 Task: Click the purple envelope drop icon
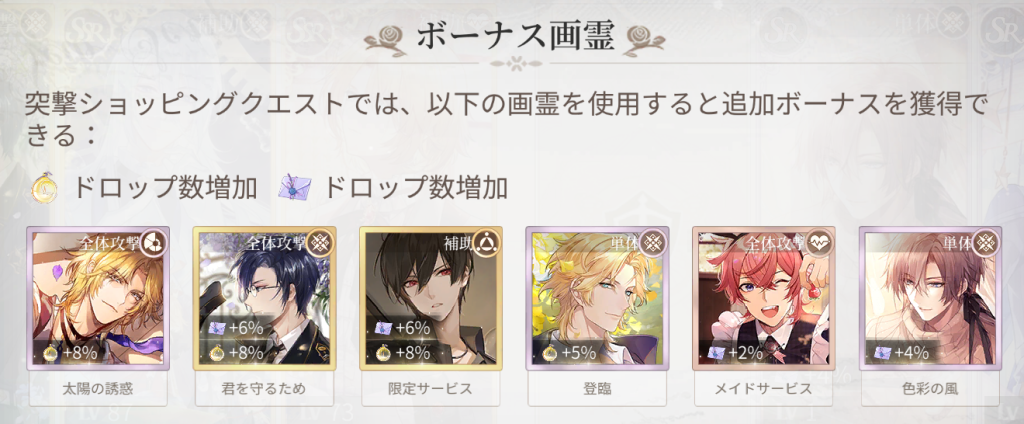(295, 188)
